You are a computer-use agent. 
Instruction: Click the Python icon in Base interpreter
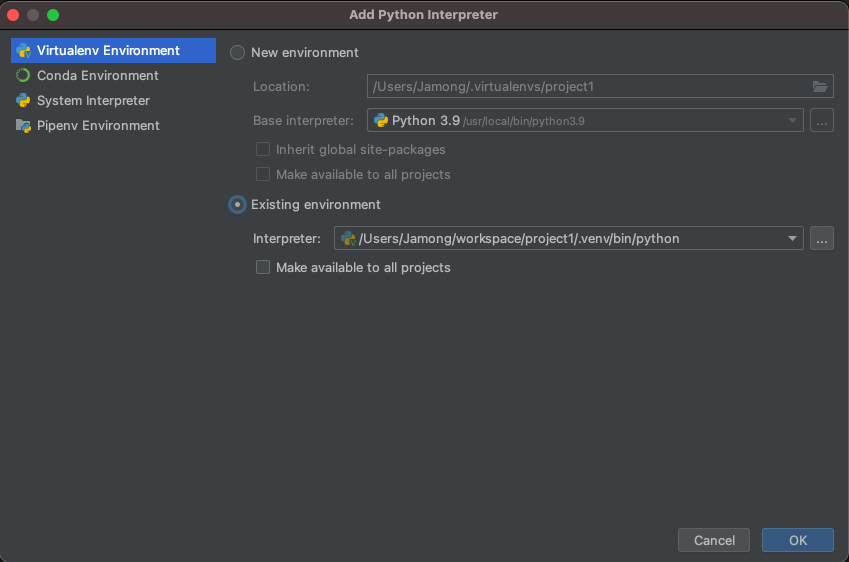[x=381, y=120]
